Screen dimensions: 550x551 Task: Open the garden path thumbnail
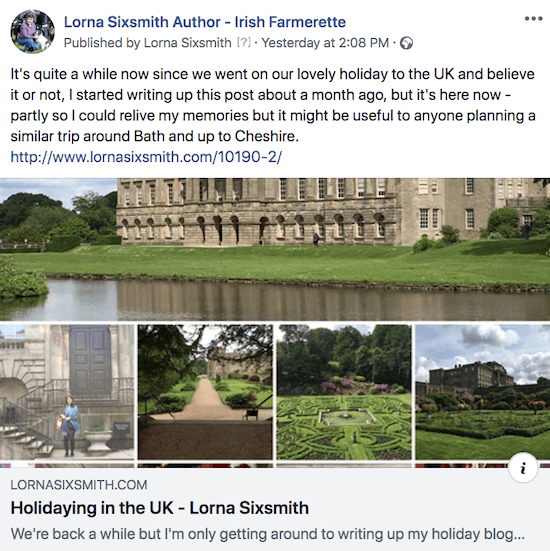coord(205,392)
